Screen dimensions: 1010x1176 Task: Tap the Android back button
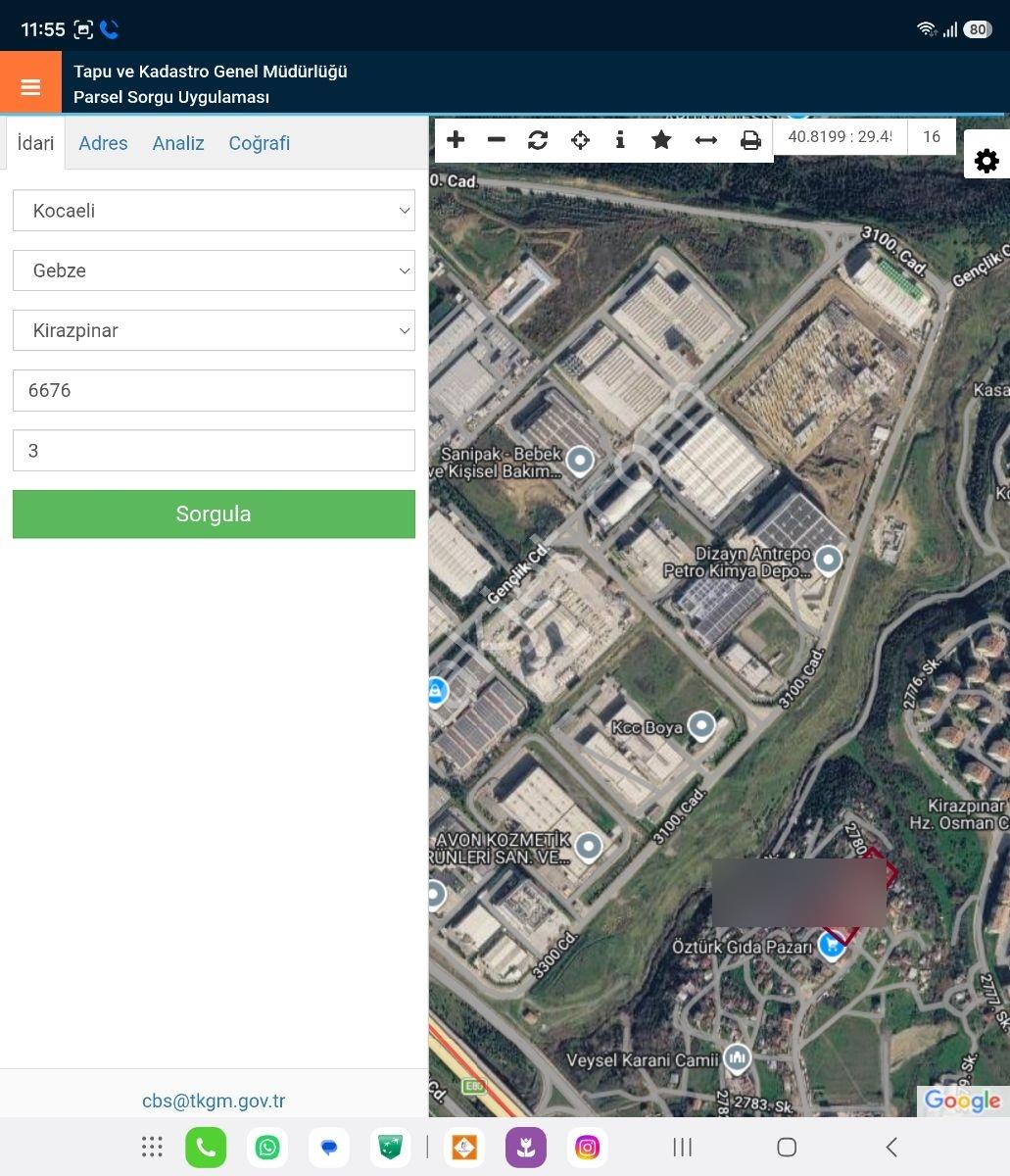click(890, 1147)
